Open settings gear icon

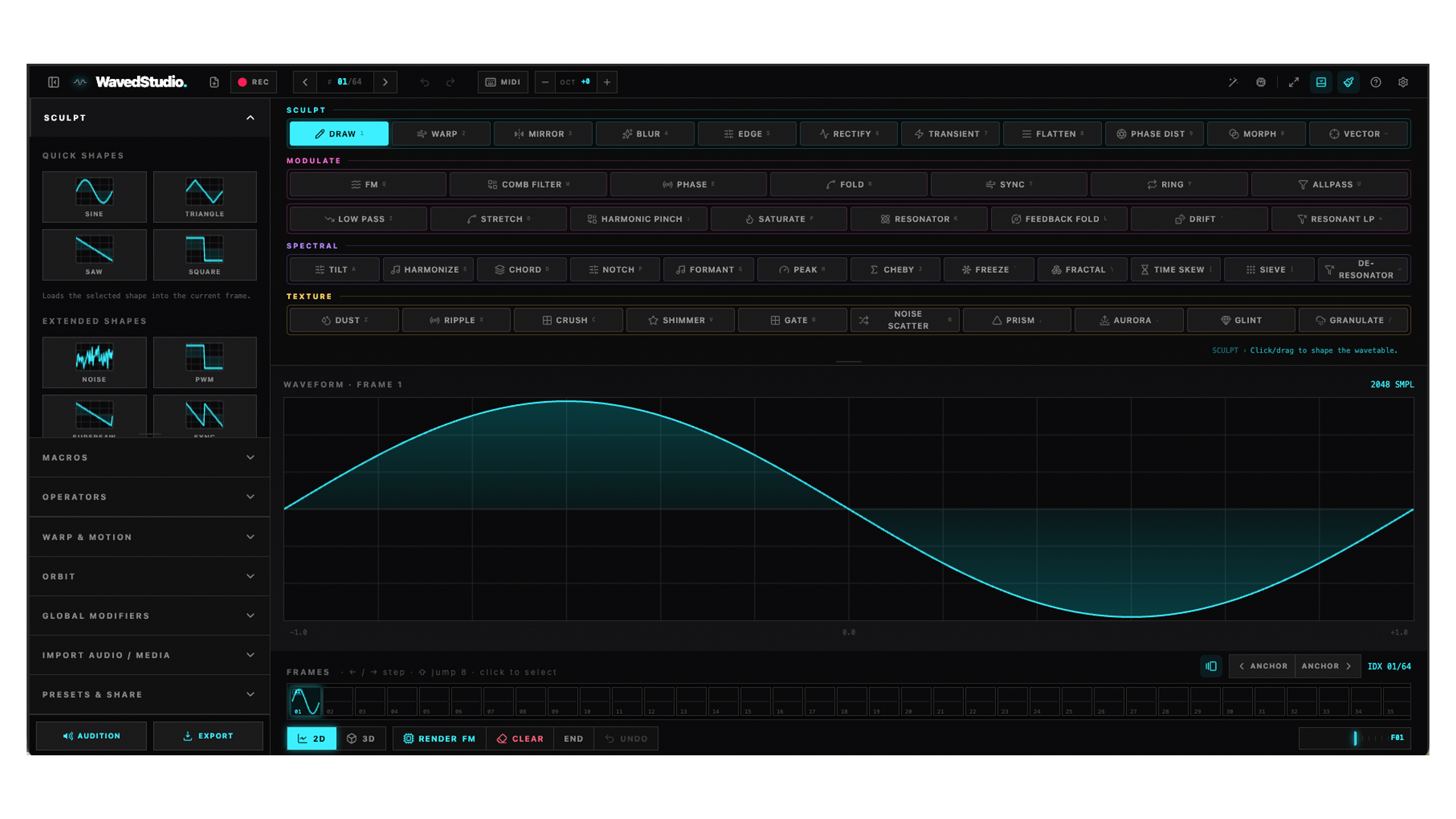[x=1403, y=82]
